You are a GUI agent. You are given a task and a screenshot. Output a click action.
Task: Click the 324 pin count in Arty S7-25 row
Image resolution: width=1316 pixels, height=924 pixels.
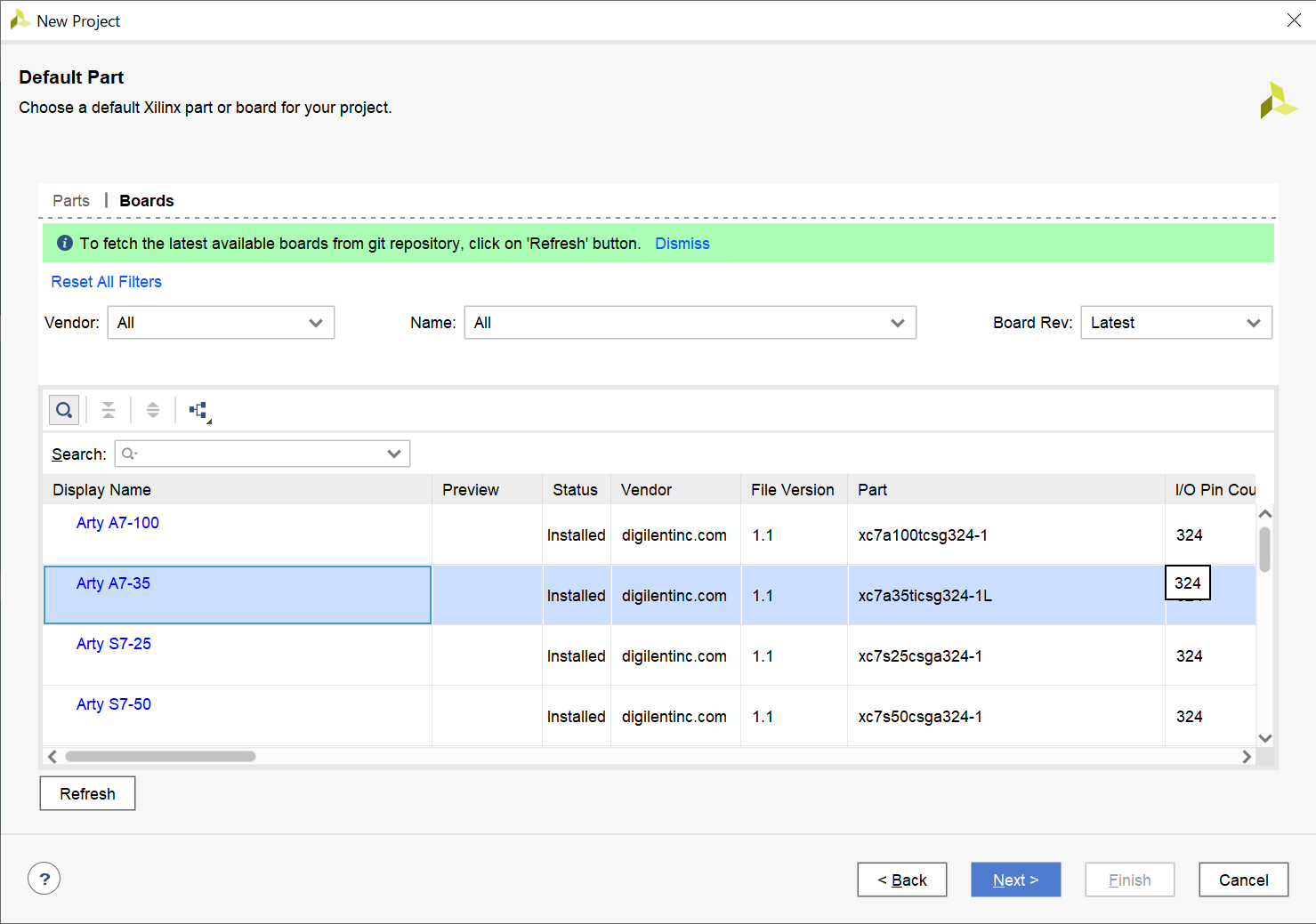[1190, 656]
